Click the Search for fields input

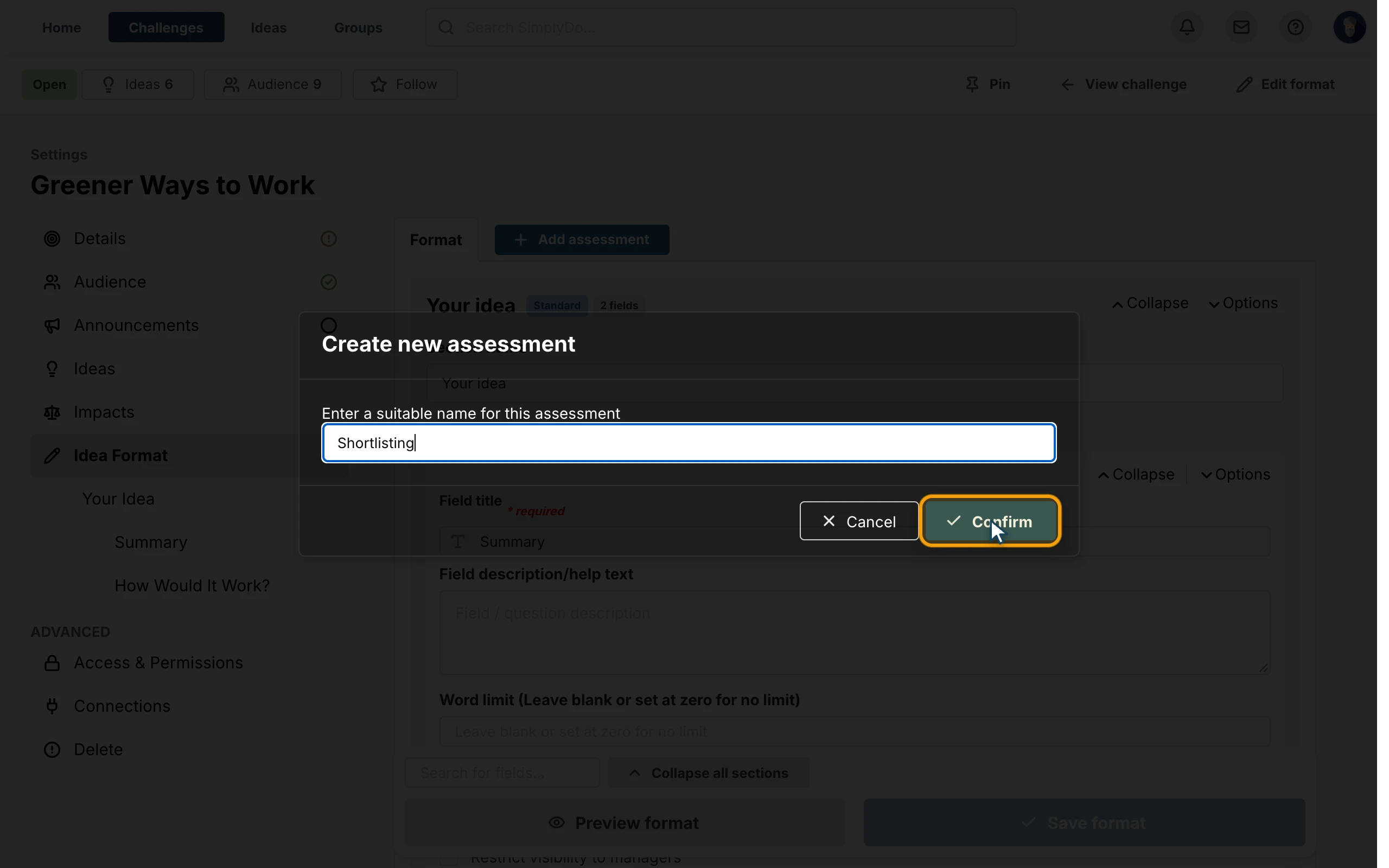click(502, 773)
